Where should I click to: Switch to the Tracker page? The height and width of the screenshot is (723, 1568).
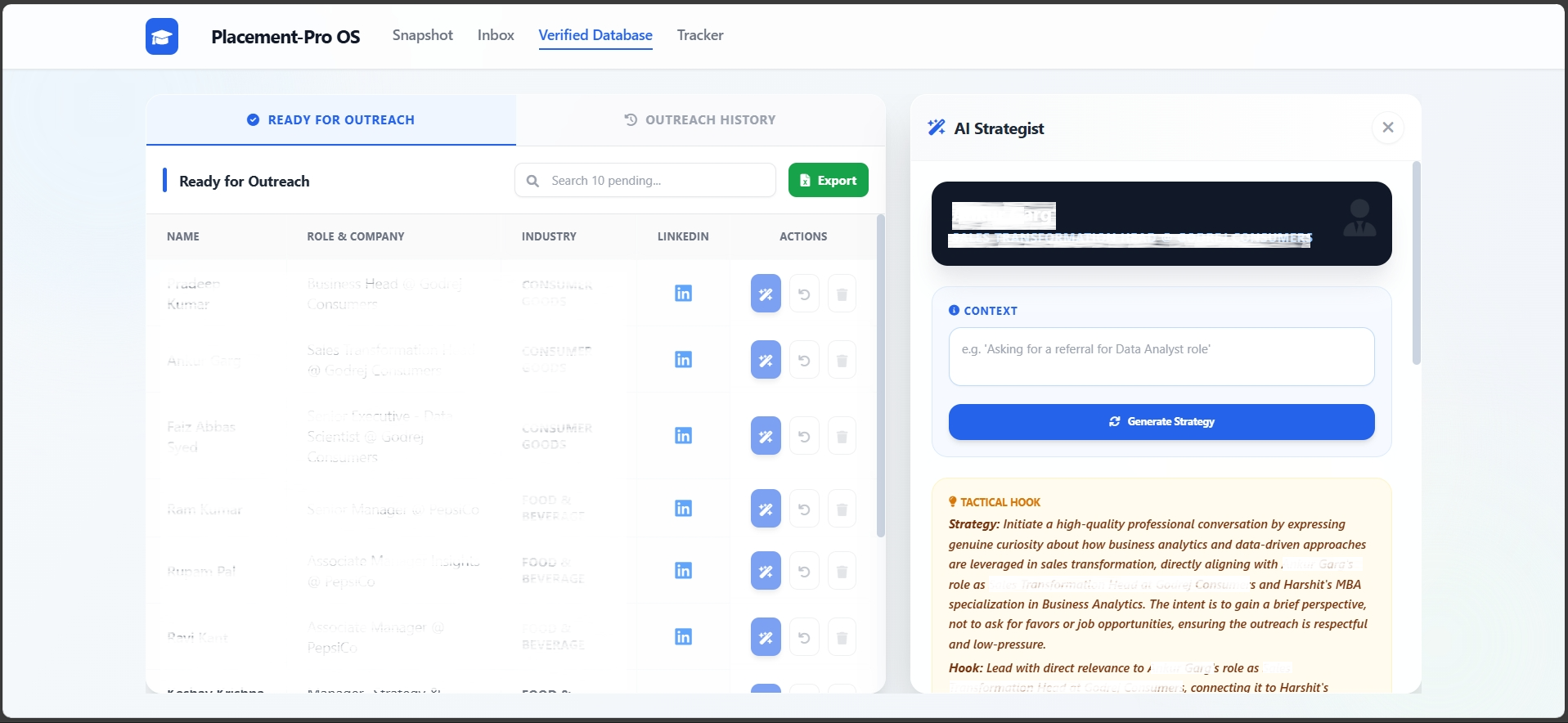[700, 35]
